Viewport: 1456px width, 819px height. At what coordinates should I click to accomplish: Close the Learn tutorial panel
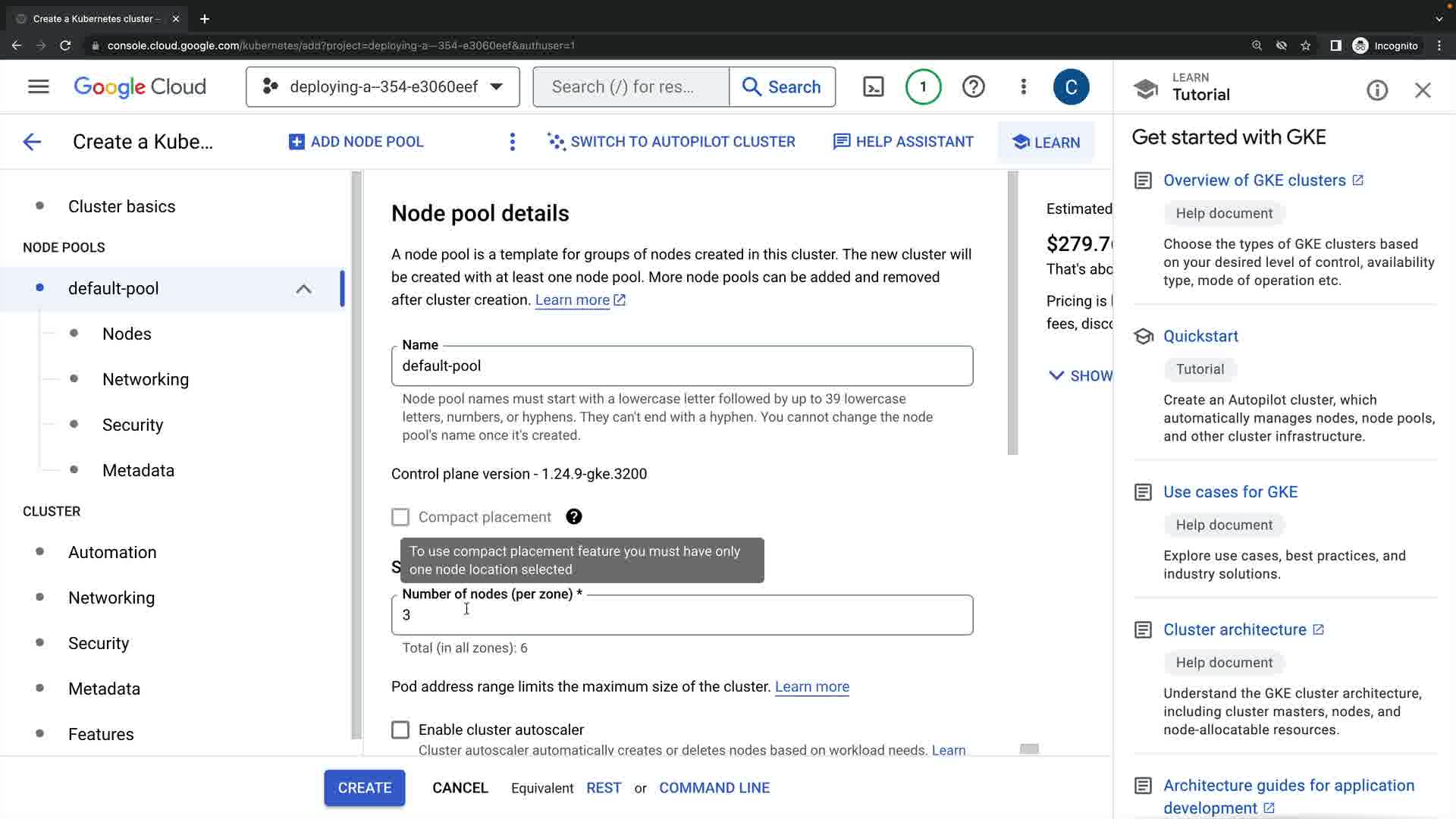pyautogui.click(x=1423, y=91)
